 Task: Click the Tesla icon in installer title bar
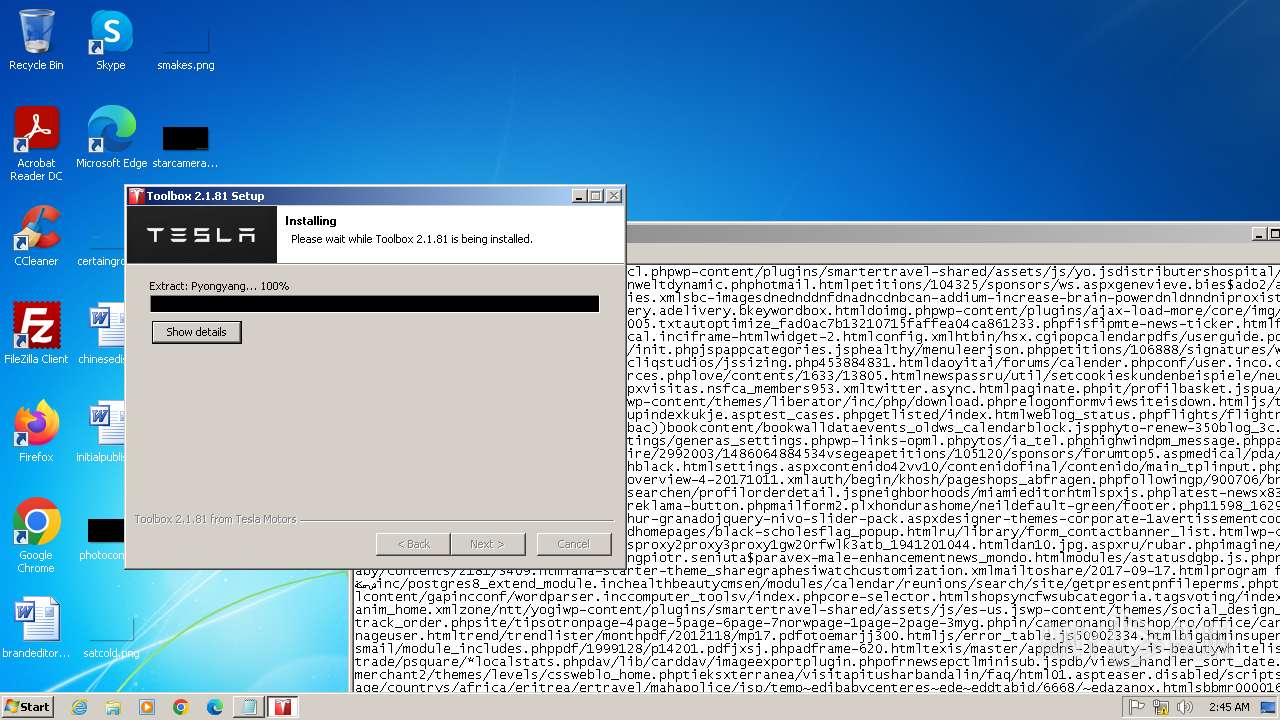[137, 196]
